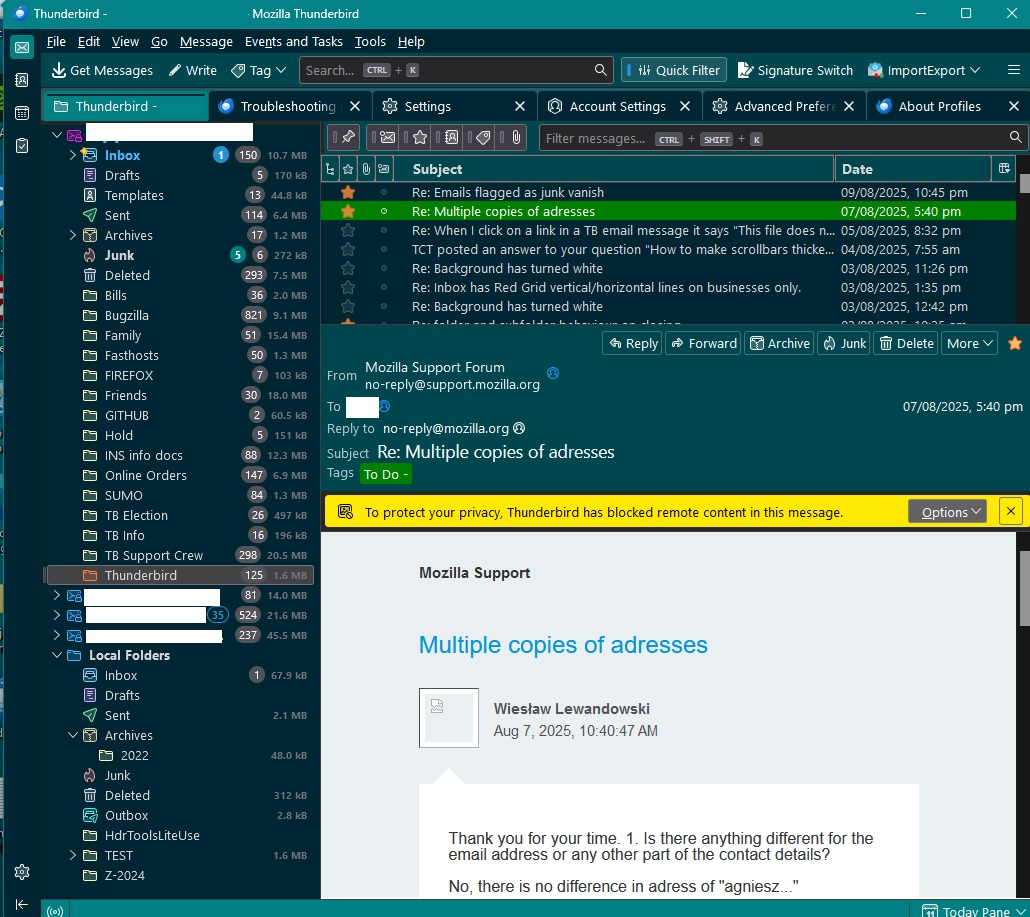Open the More actions dropdown
The width and height of the screenshot is (1030, 917).
tap(969, 343)
